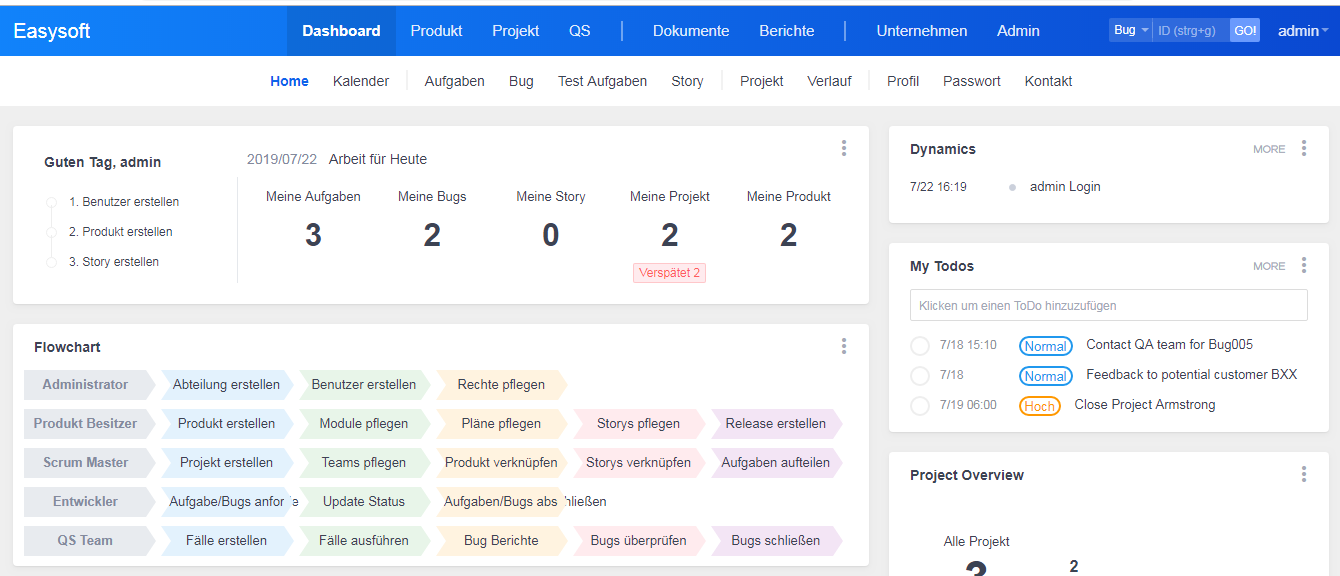Open the Project Overview three-dot menu

pos(1304,474)
